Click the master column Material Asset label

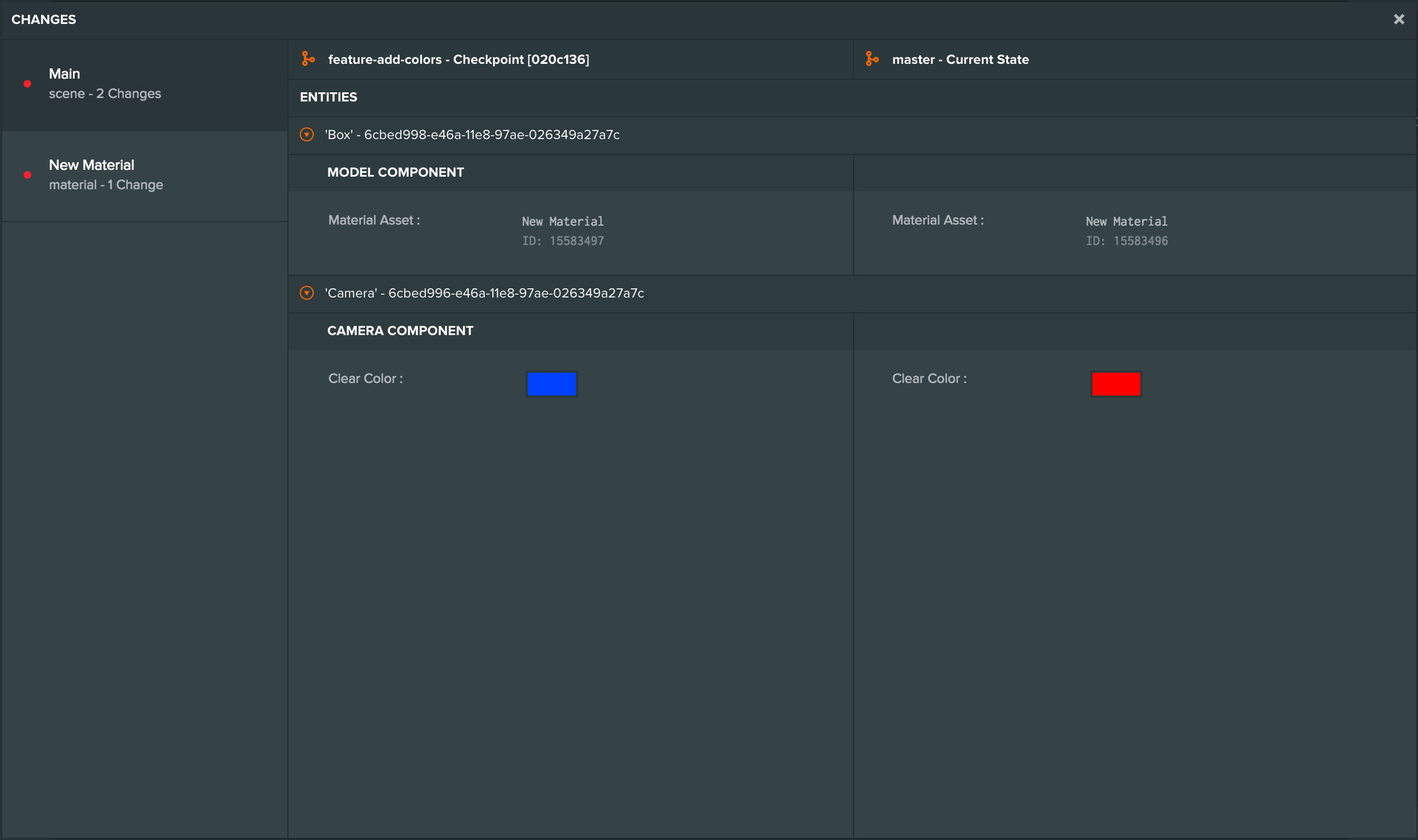[938, 220]
